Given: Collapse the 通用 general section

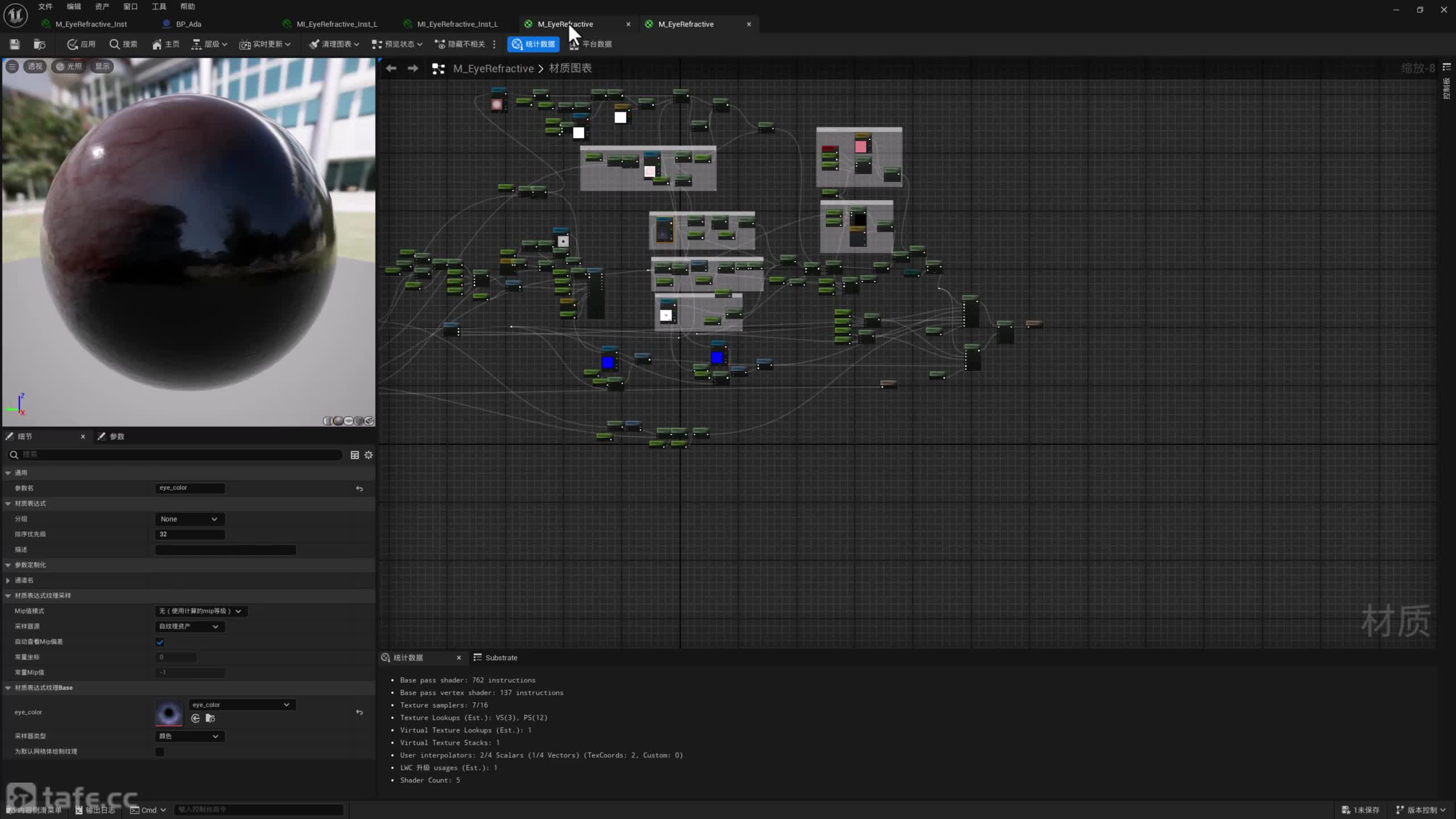Looking at the screenshot, I should (8, 473).
